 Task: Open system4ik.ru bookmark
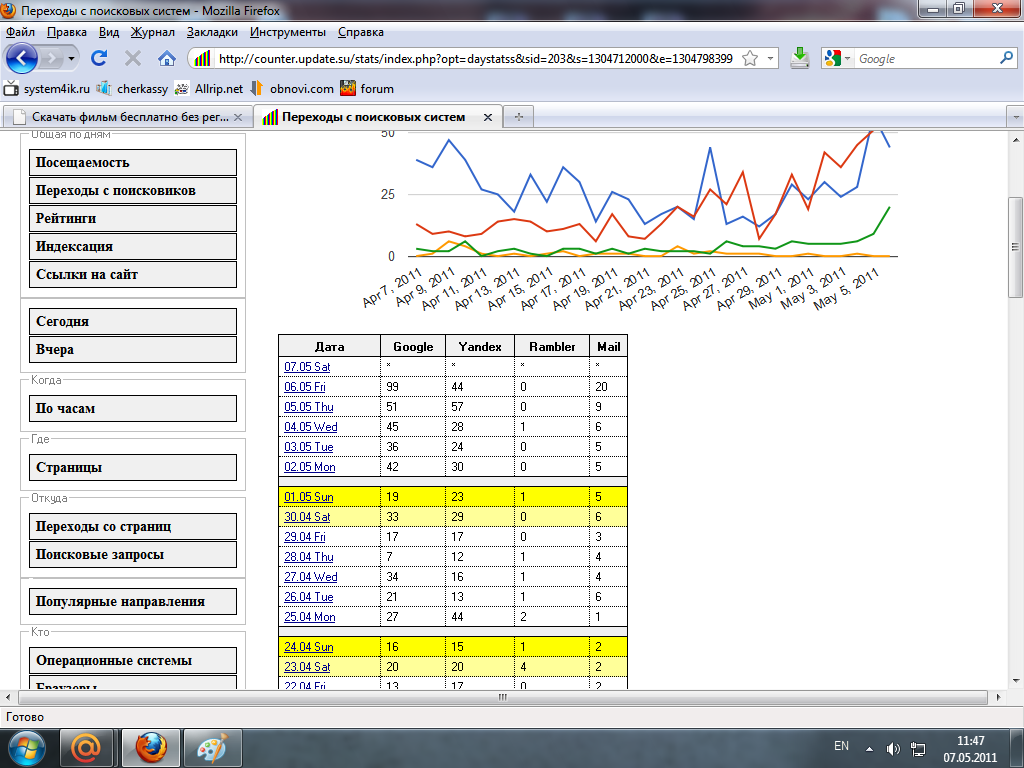(48, 89)
